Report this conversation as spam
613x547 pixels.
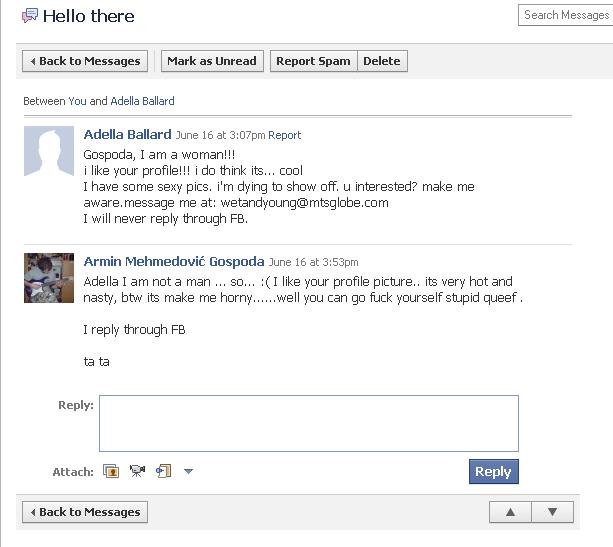pyautogui.click(x=313, y=61)
